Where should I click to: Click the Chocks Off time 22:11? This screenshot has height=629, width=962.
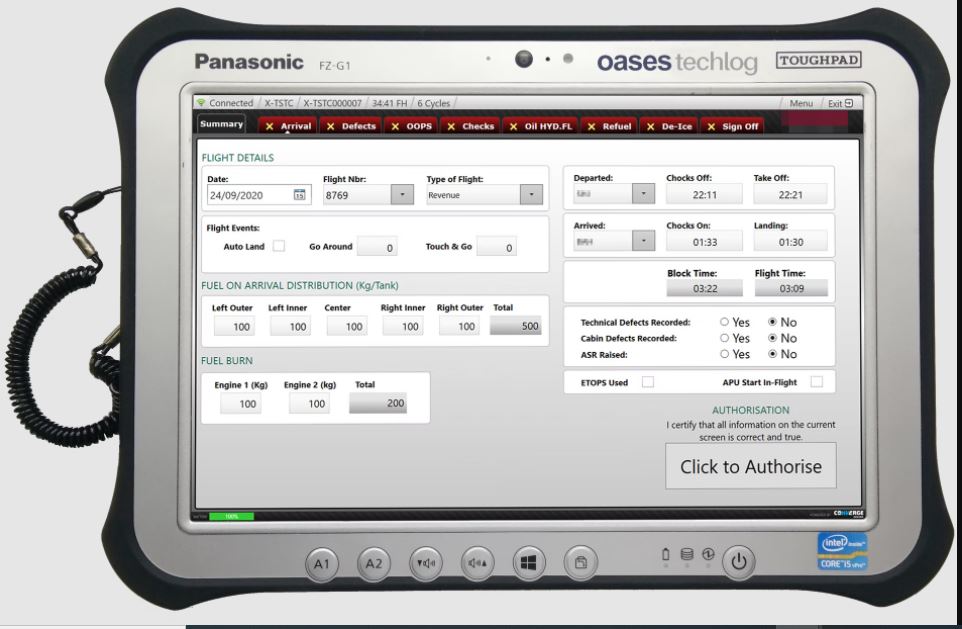pos(704,194)
